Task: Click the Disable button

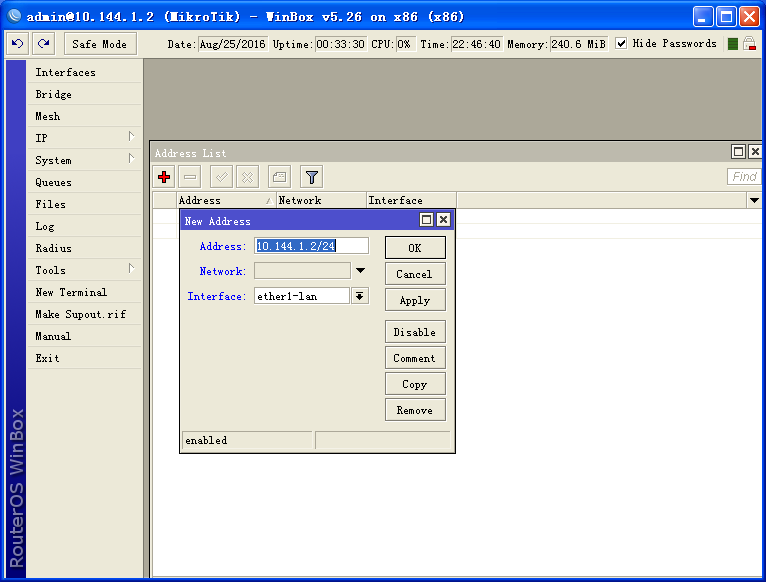Action: click(x=415, y=332)
